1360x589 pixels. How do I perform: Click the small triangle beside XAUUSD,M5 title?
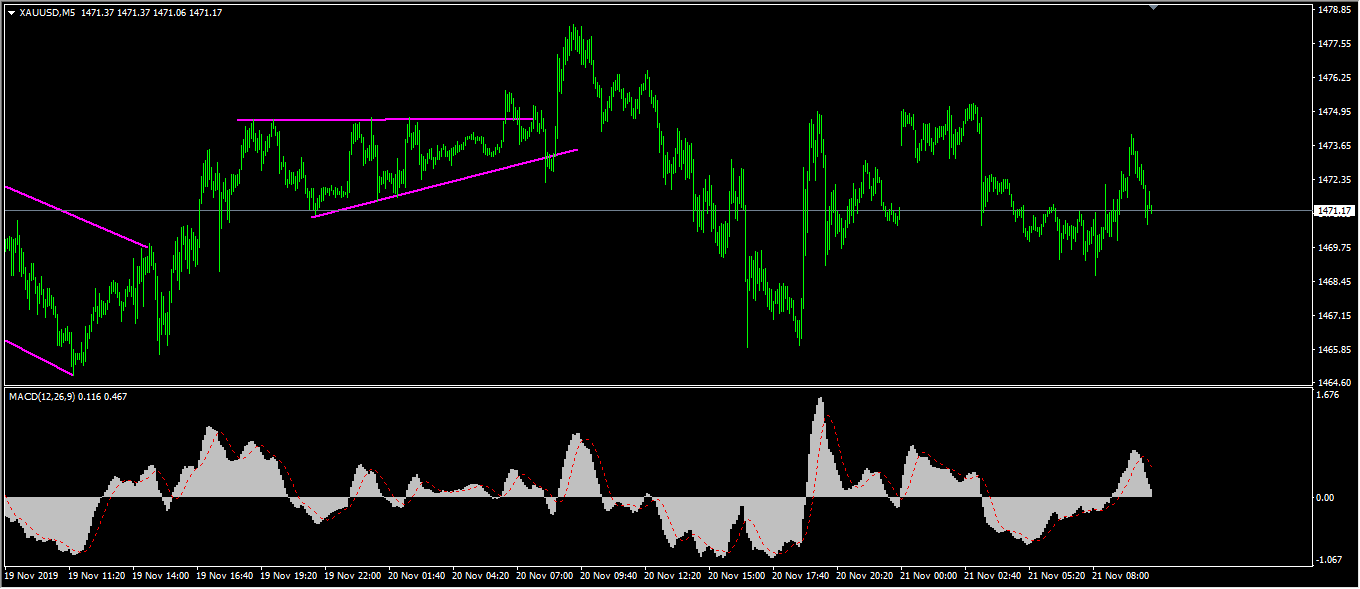11,13
